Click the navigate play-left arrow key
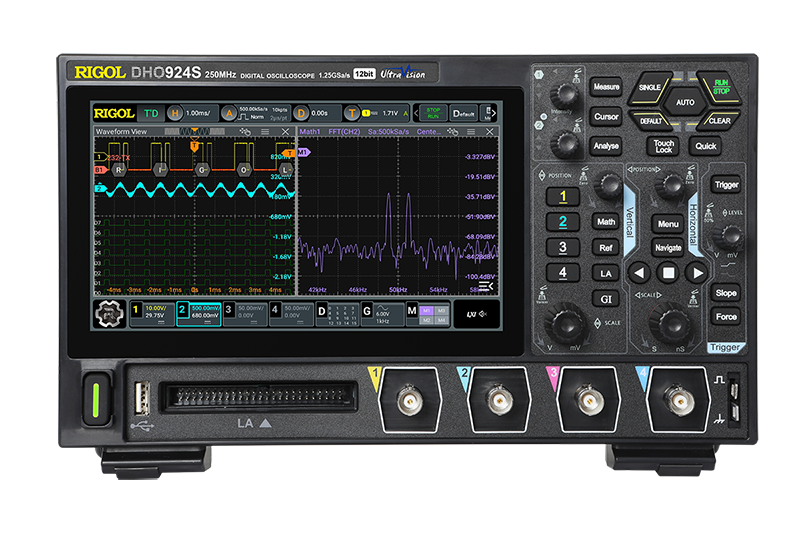800x533 pixels. pyautogui.click(x=639, y=273)
